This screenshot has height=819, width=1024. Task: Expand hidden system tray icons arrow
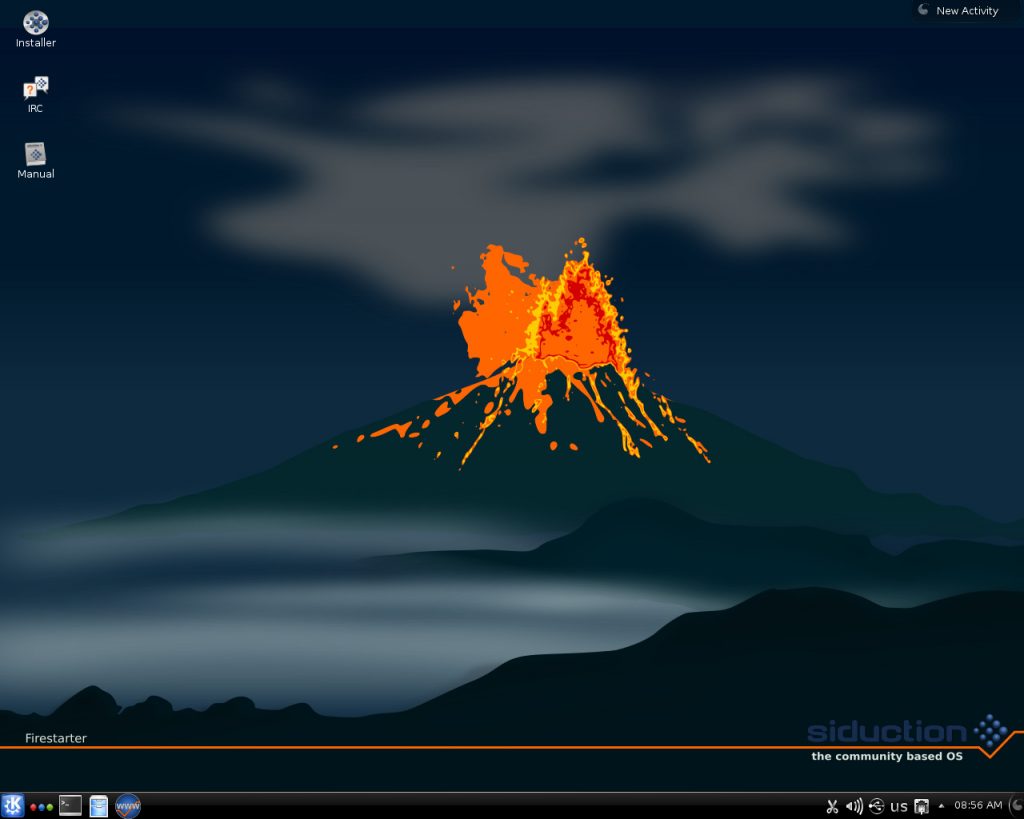click(941, 806)
